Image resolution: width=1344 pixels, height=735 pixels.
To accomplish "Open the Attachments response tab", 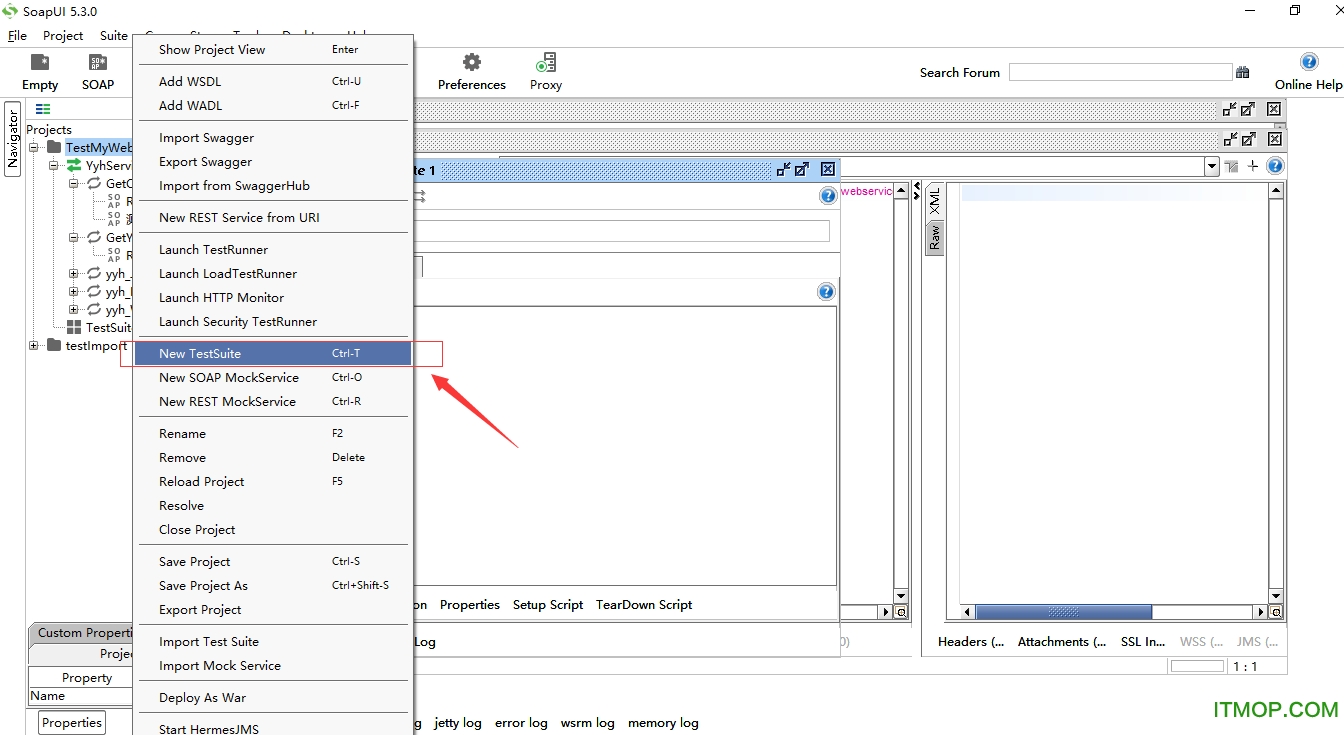I will pos(1062,641).
